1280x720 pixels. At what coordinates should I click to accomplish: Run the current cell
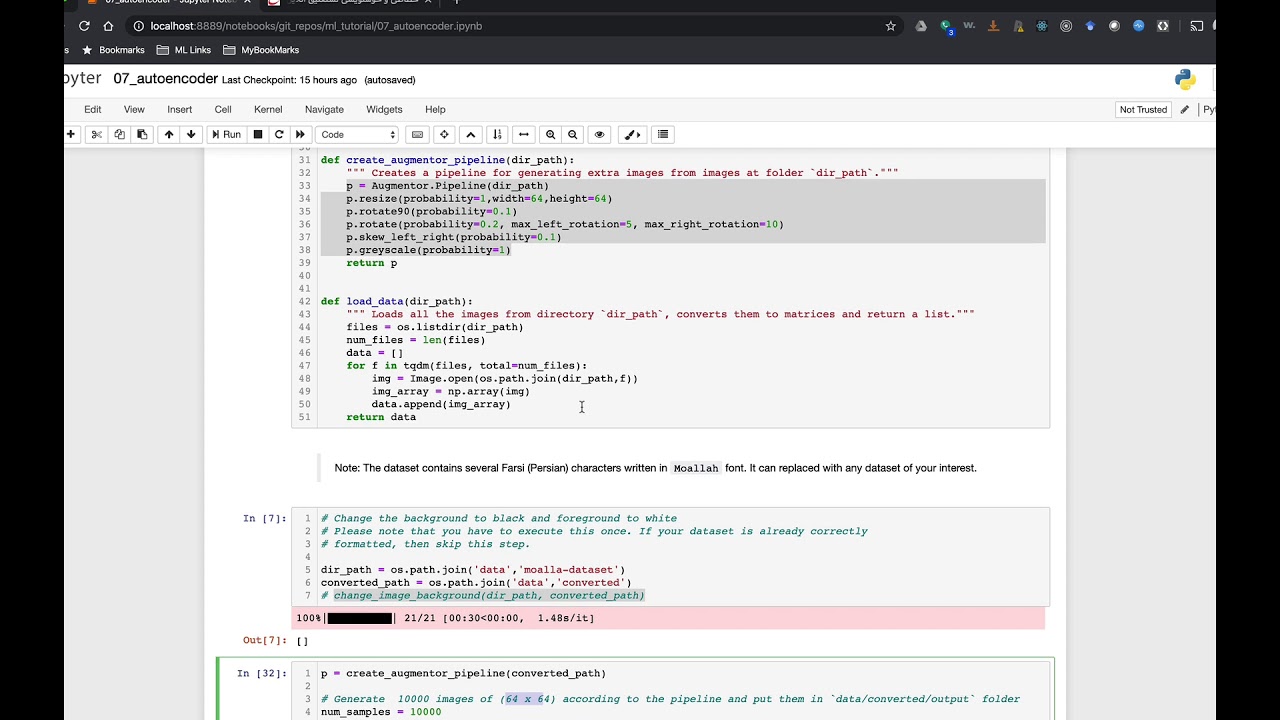(226, 134)
